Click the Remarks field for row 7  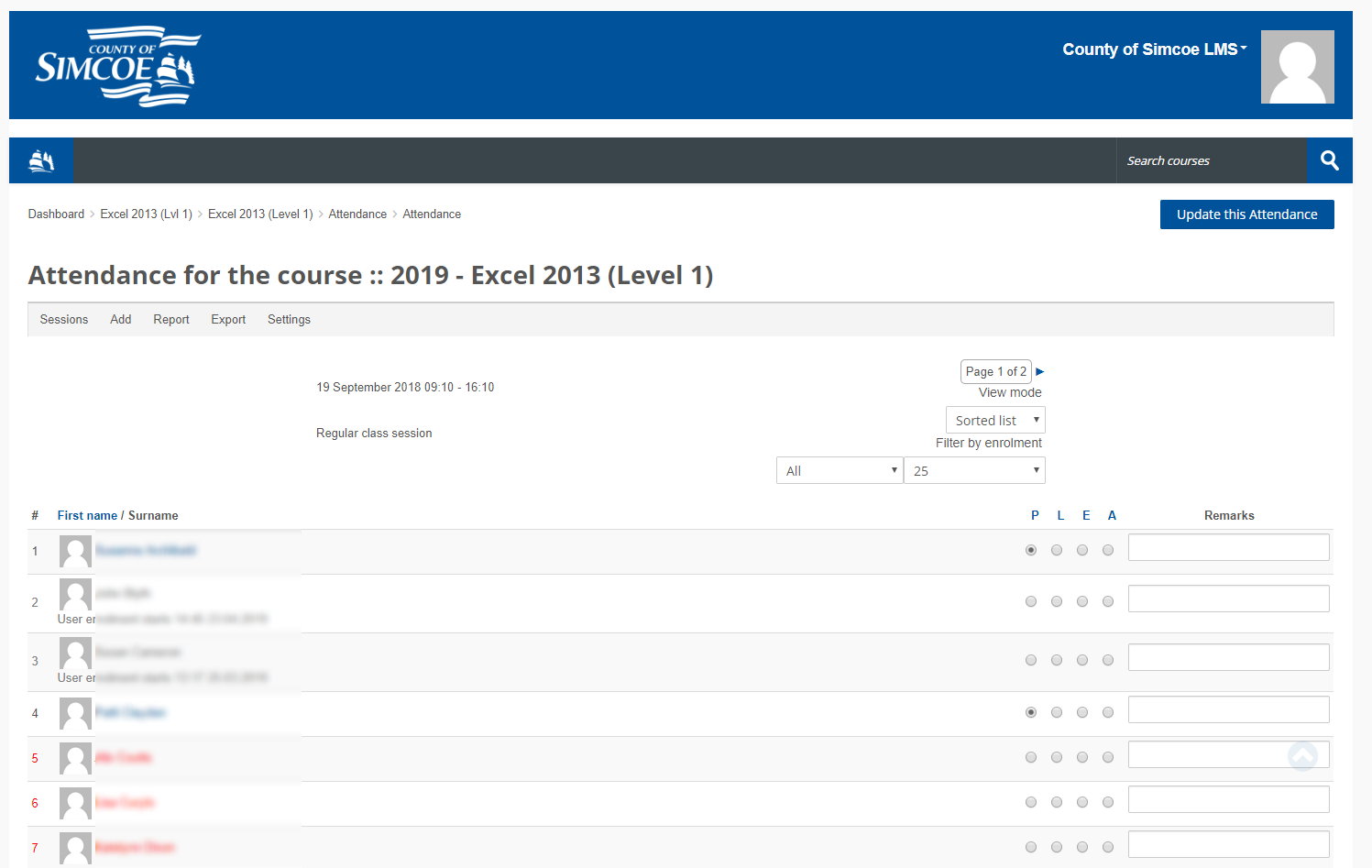point(1229,844)
